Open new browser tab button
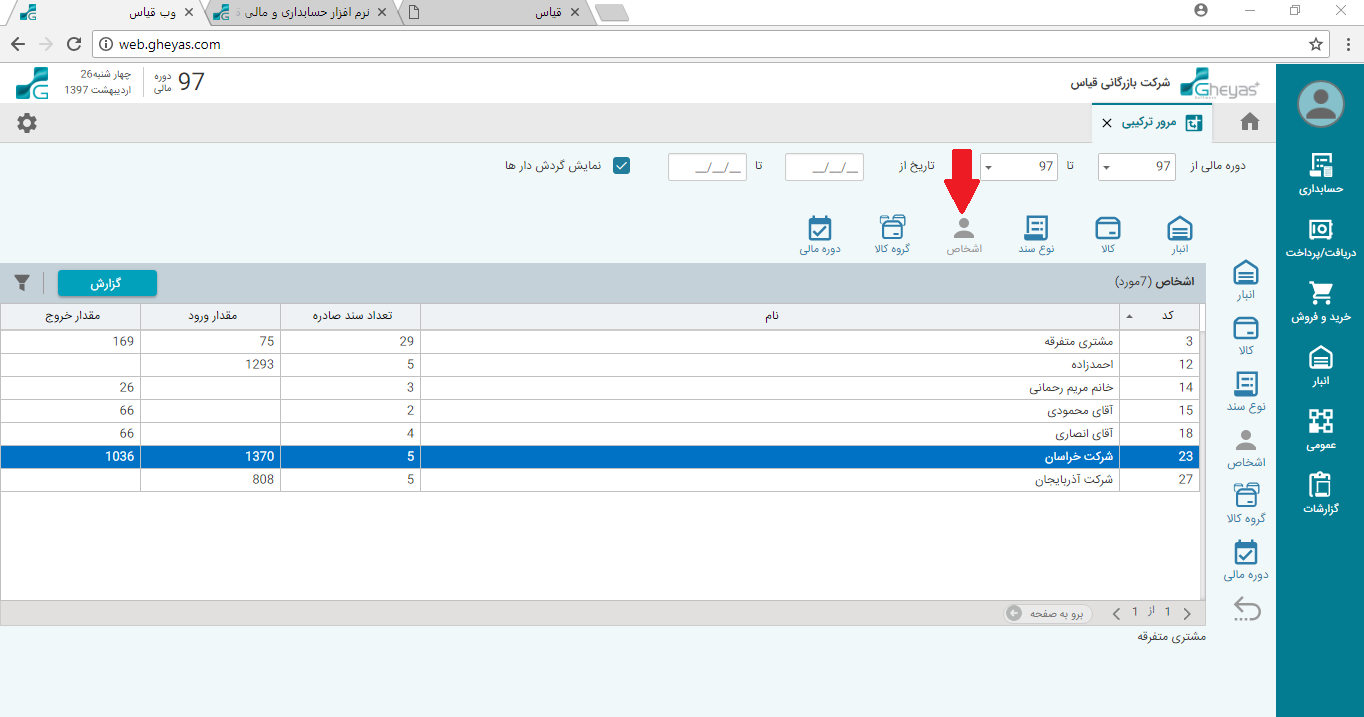1364x717 pixels. (611, 13)
